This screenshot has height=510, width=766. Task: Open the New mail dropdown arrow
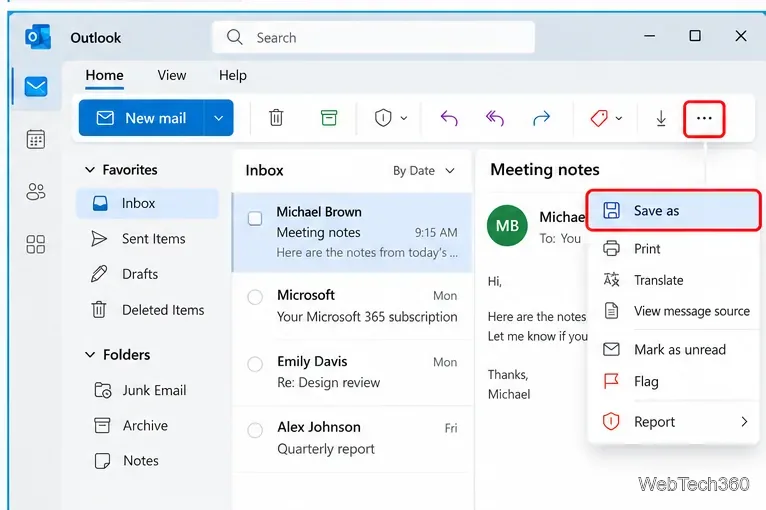pos(218,118)
